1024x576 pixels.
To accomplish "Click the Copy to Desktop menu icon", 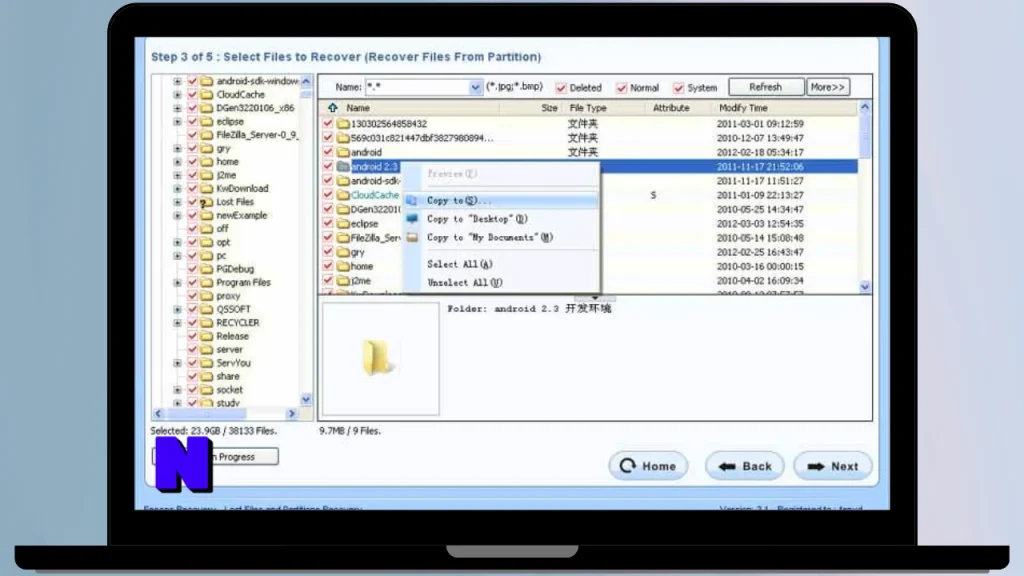I will 412,219.
